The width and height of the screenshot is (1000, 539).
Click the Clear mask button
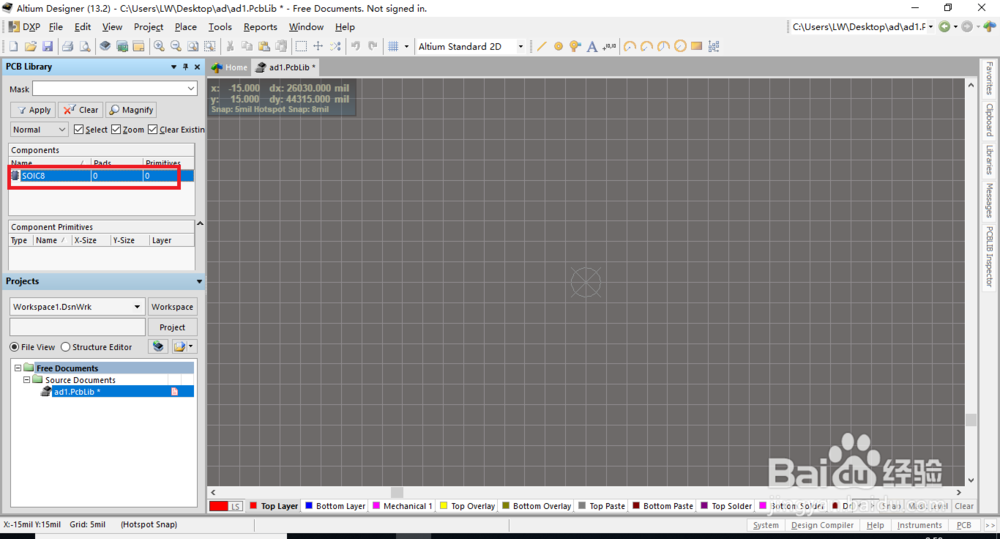point(80,110)
